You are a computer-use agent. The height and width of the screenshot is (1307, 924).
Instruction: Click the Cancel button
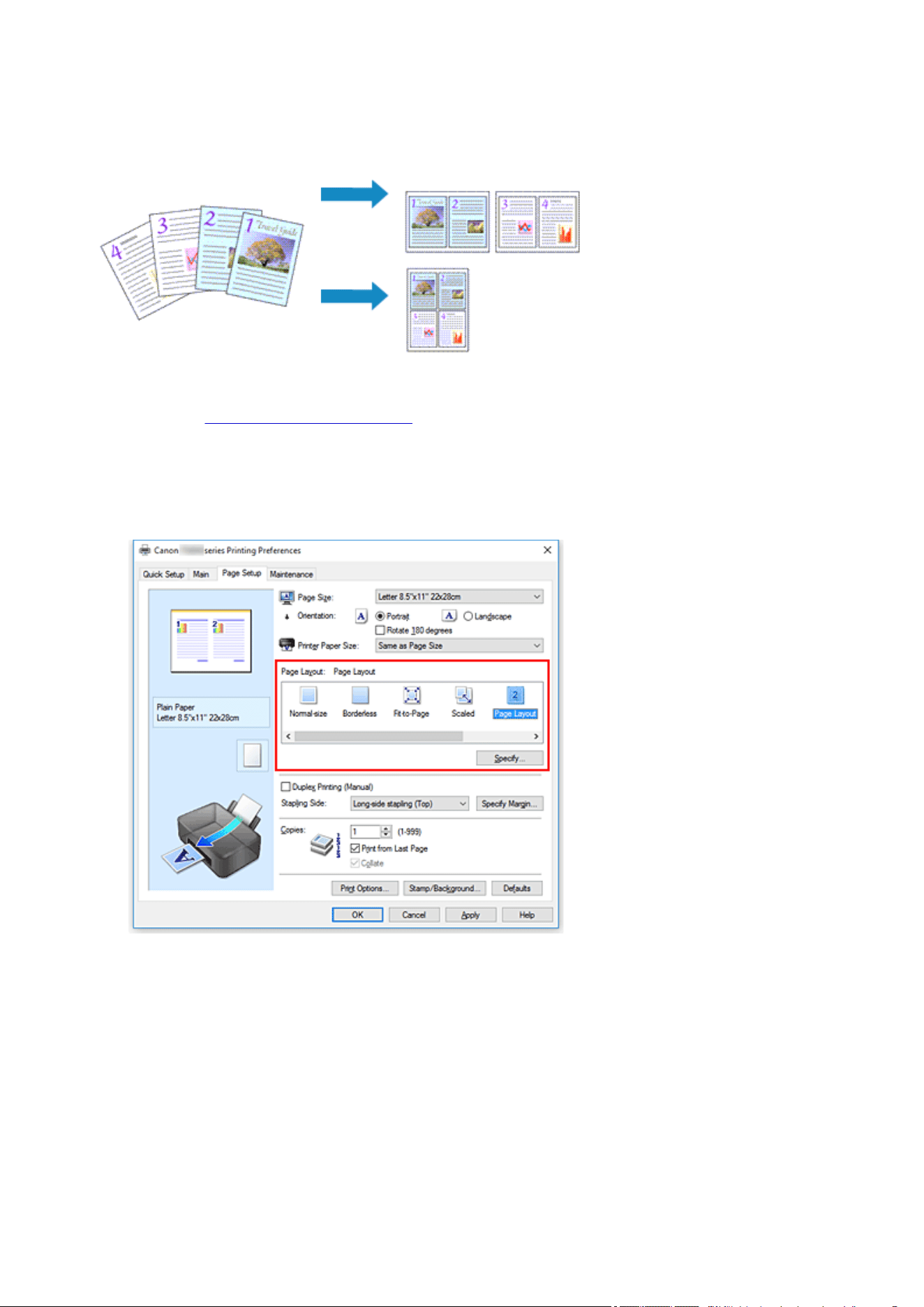pyautogui.click(x=414, y=915)
